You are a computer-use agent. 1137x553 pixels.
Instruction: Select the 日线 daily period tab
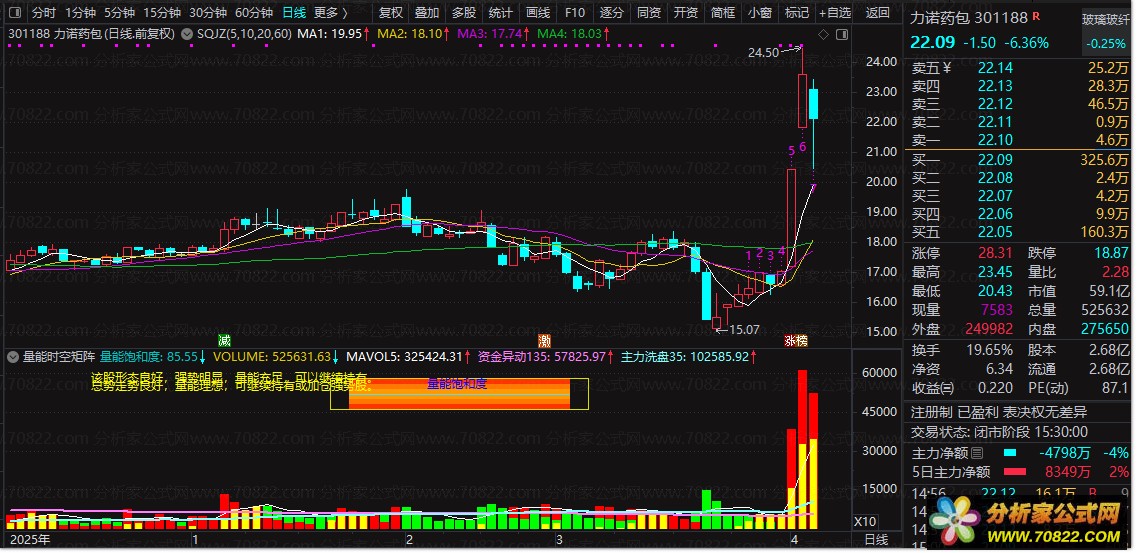tap(294, 12)
